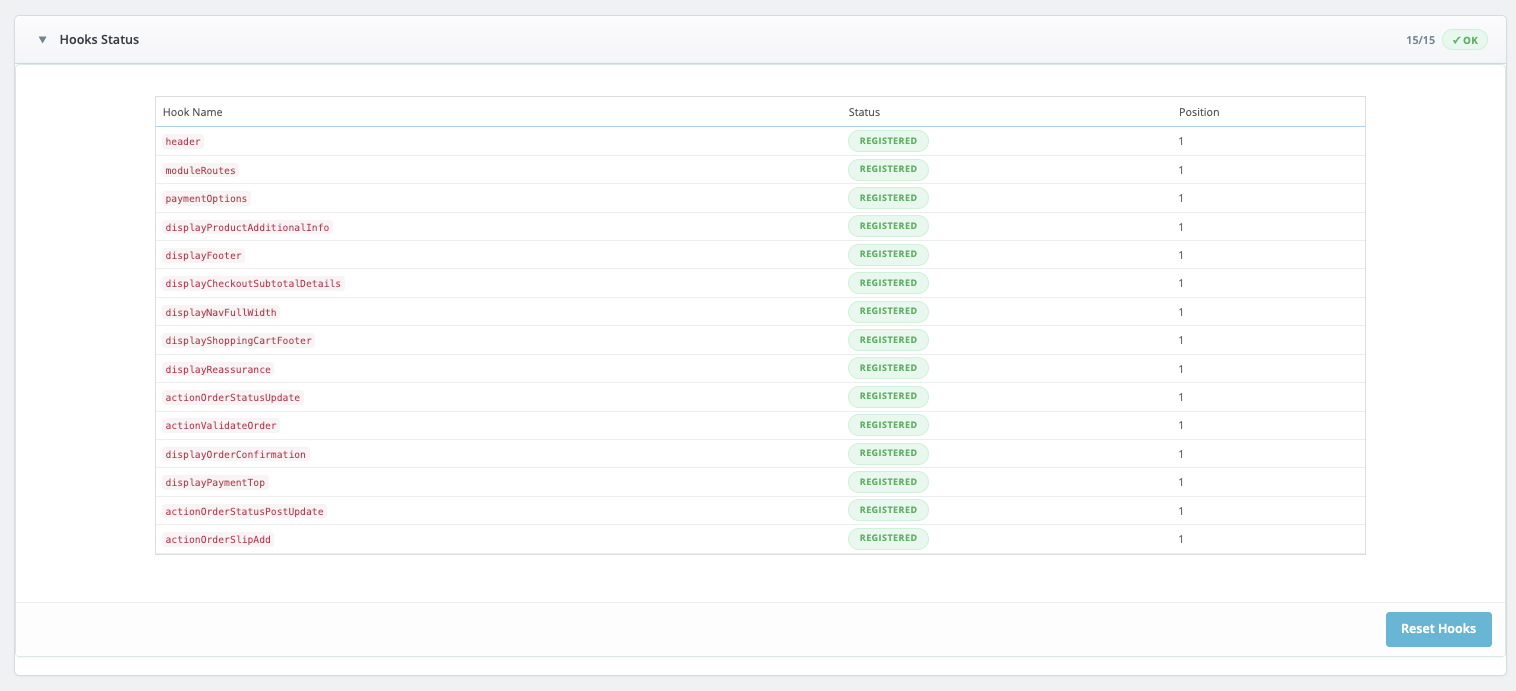Click REGISTERED badge for actionOrderSlipAdd
The height and width of the screenshot is (691, 1516).
[x=888, y=539]
